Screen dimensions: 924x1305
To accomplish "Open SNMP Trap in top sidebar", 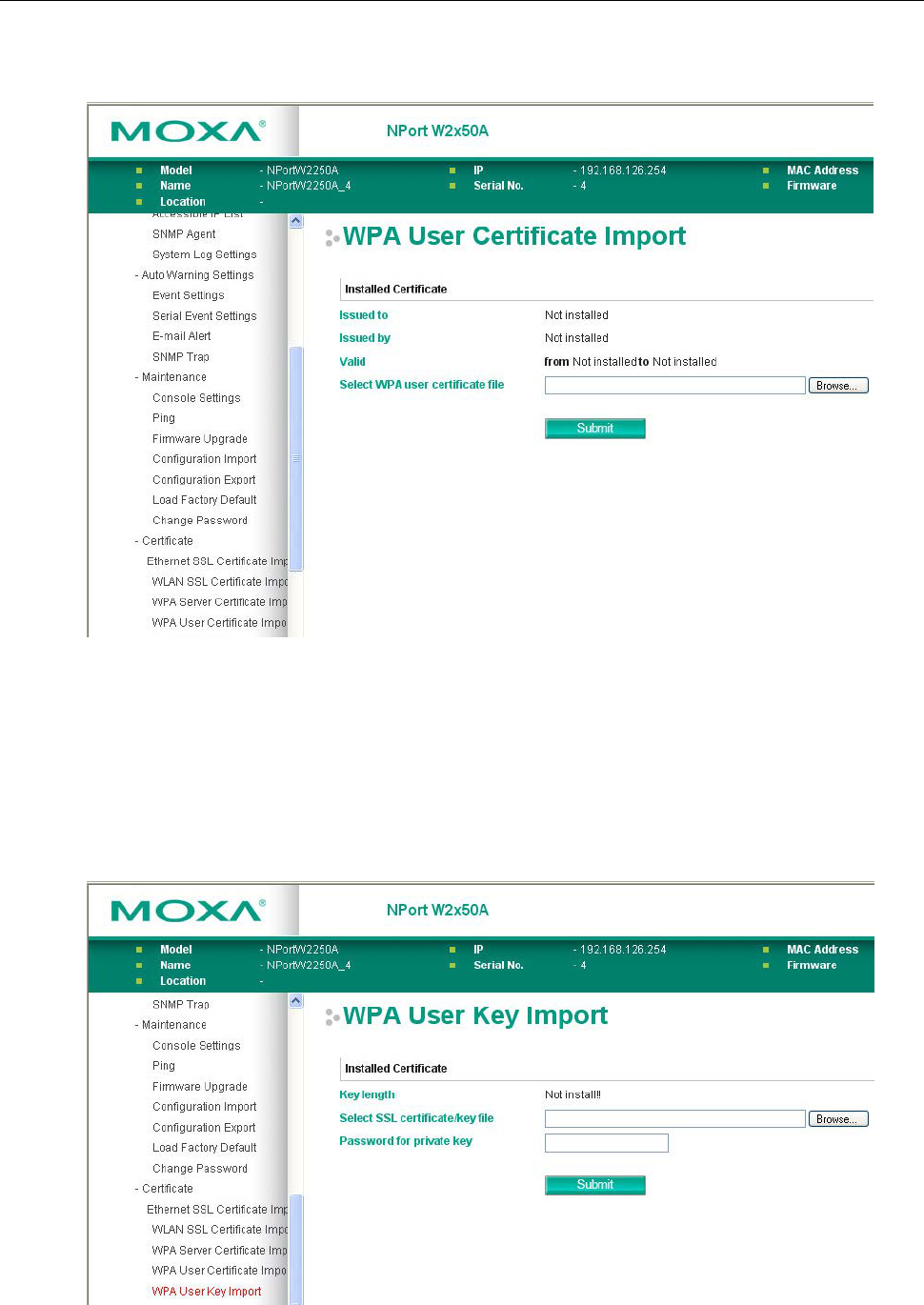I will (181, 357).
